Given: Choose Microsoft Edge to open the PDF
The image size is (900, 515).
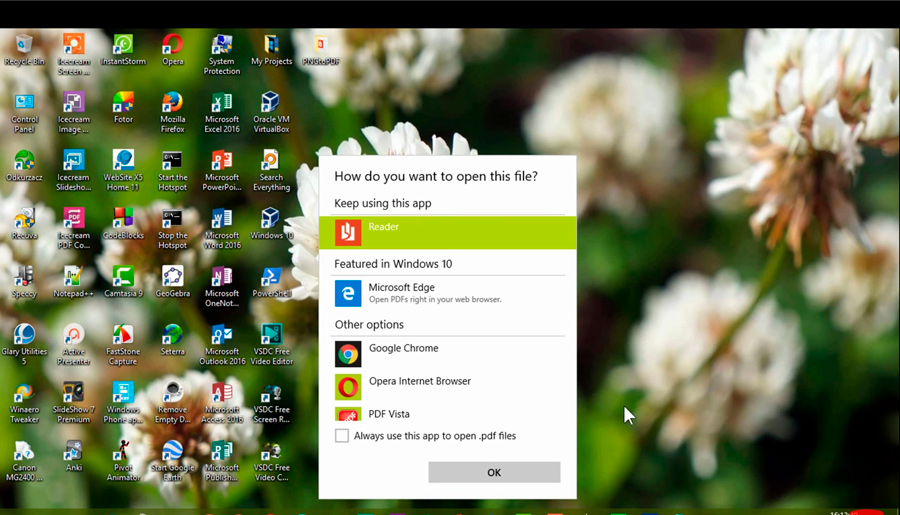Looking at the screenshot, I should [447, 293].
